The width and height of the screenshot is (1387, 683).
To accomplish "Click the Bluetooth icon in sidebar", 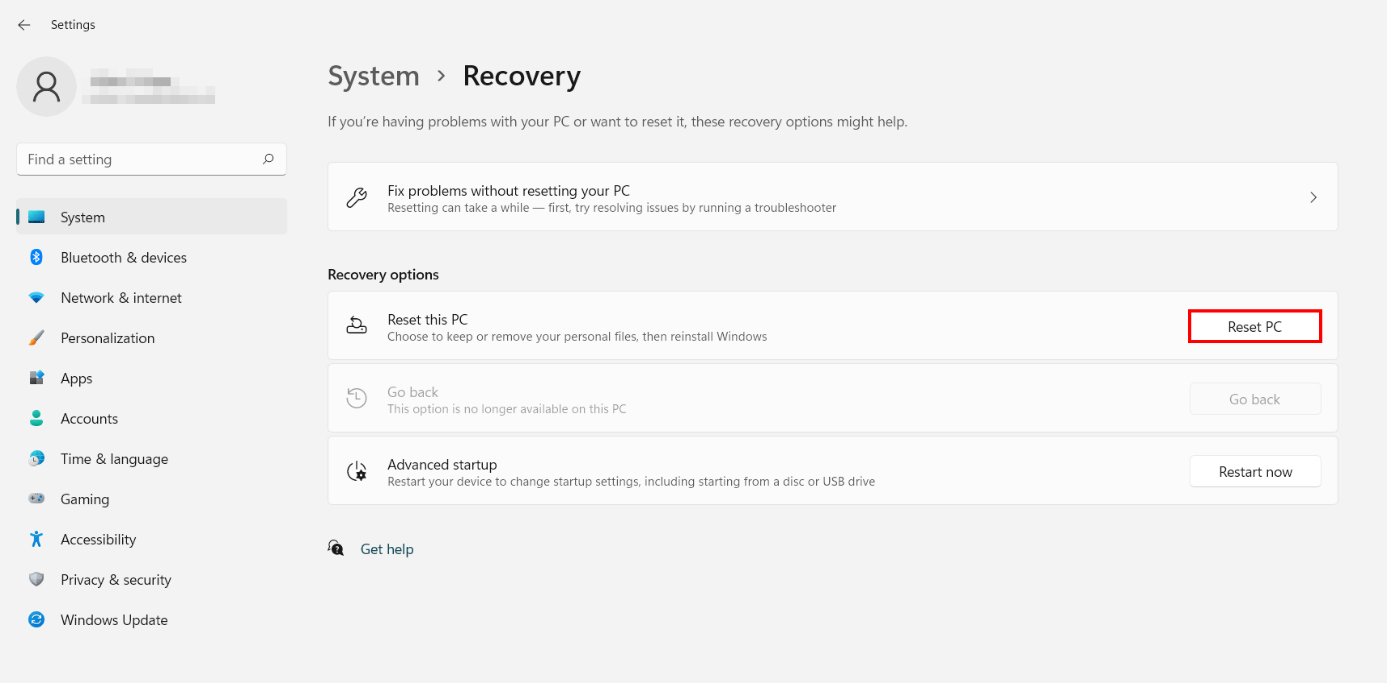I will (x=37, y=257).
